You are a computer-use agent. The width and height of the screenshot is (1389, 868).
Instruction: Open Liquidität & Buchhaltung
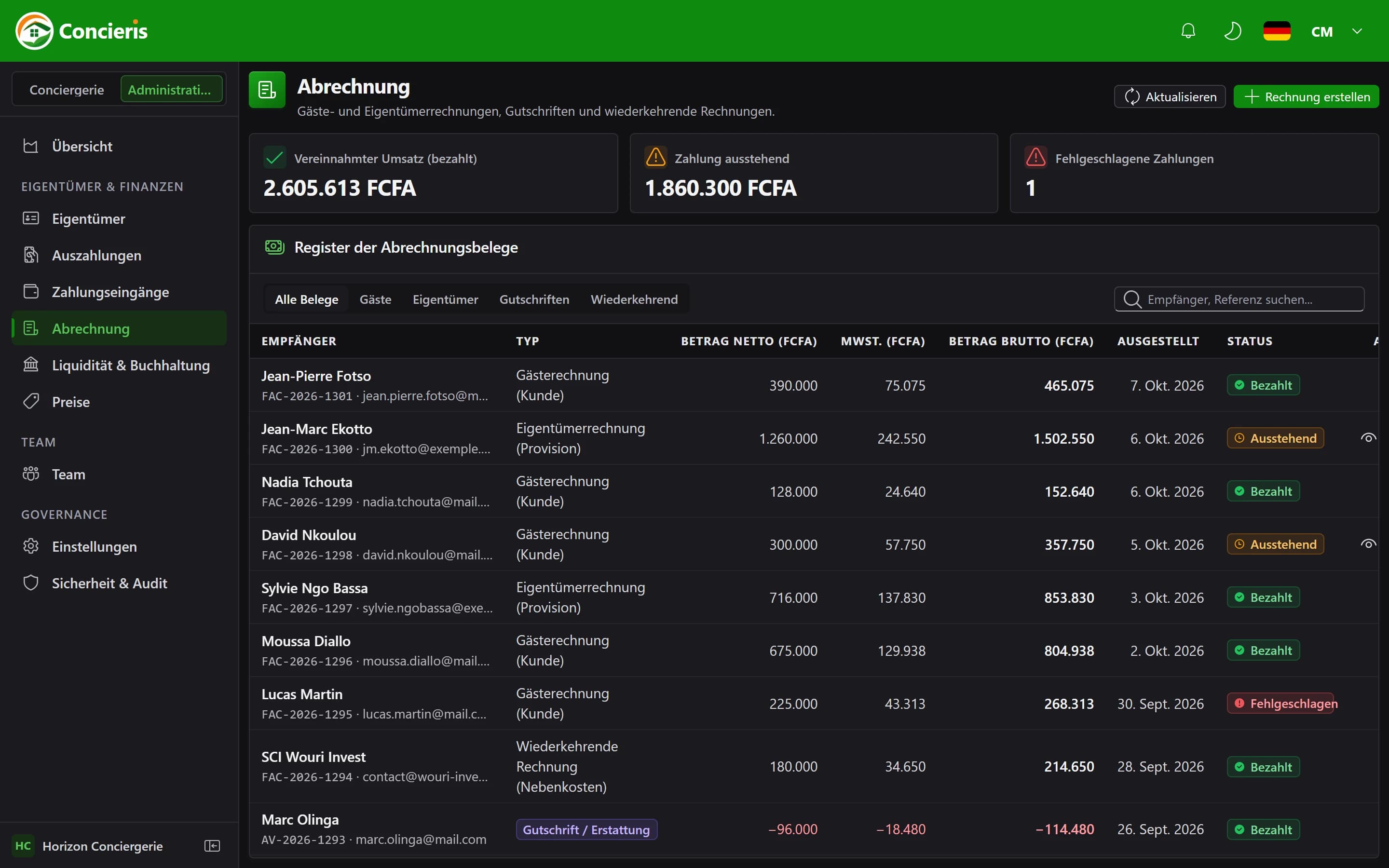tap(119, 365)
